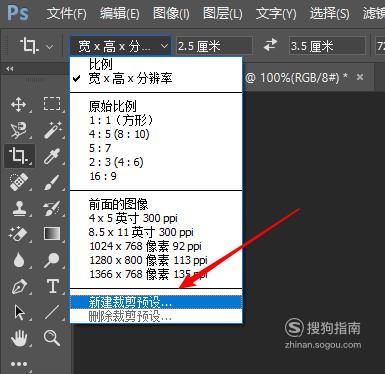Open the extra tools ellipsis menu
Screen dimensions: 385x374
point(19,364)
